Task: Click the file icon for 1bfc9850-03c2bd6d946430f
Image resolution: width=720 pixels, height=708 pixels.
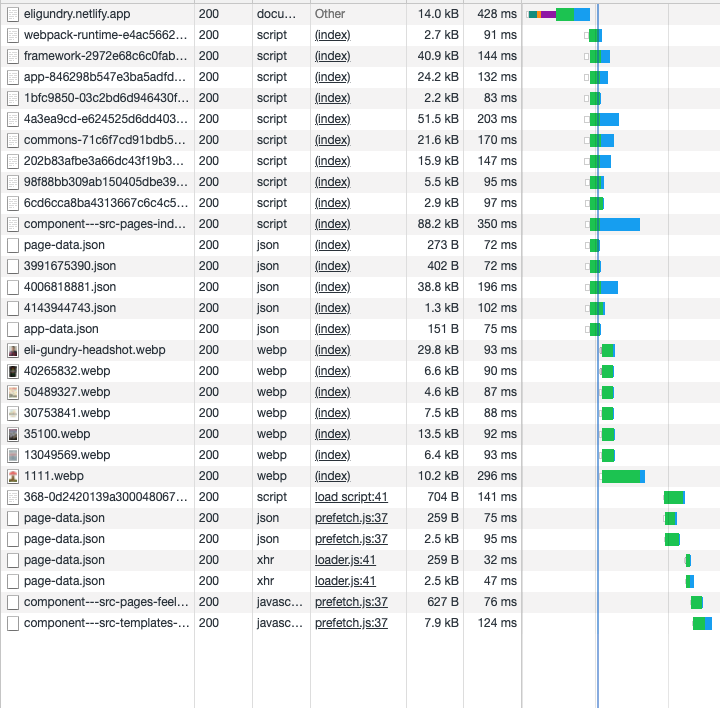Action: pyautogui.click(x=13, y=98)
